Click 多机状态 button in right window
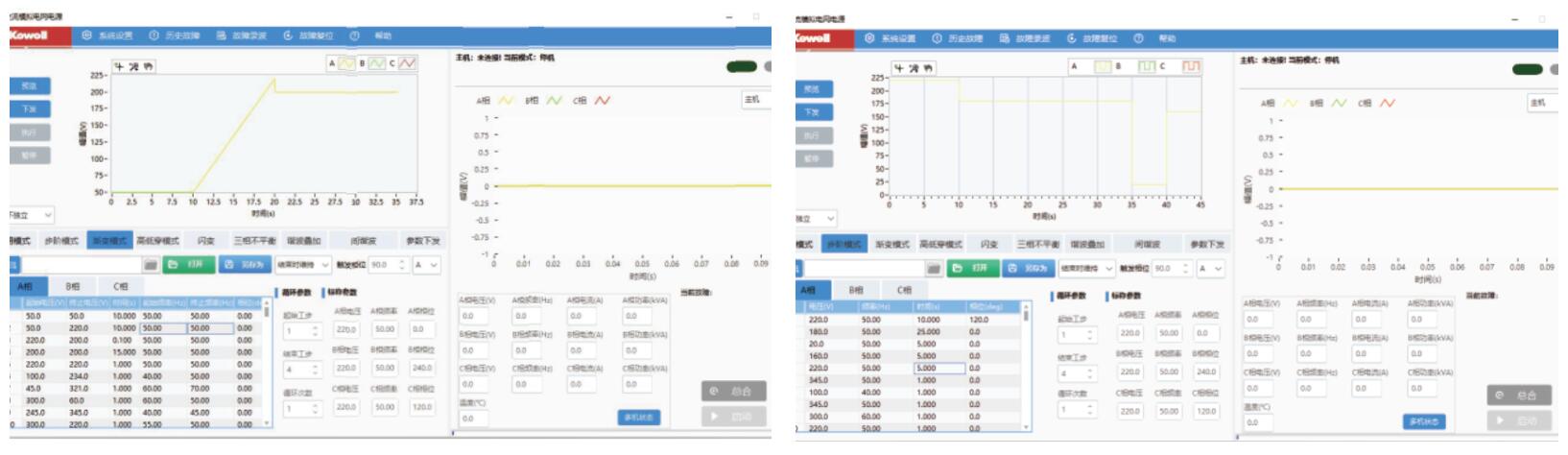 point(1424,421)
